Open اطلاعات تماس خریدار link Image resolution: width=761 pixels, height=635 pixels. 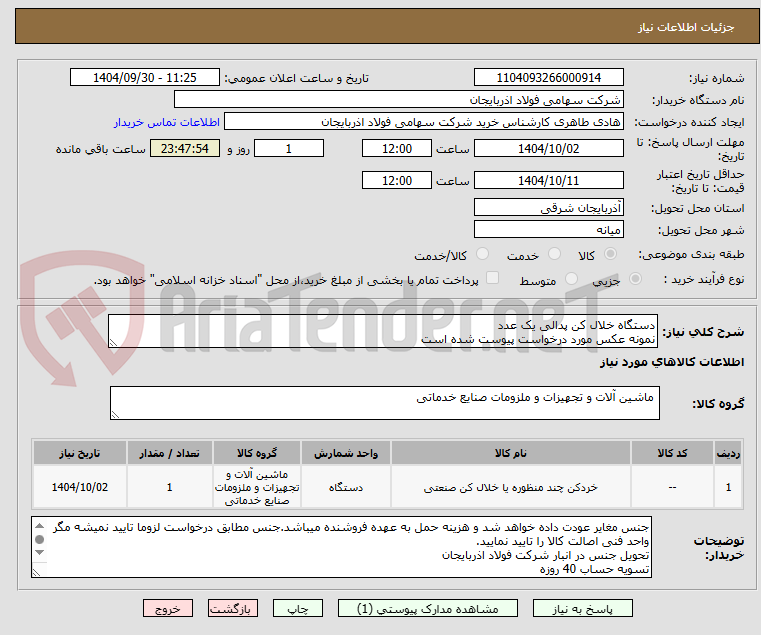166,122
